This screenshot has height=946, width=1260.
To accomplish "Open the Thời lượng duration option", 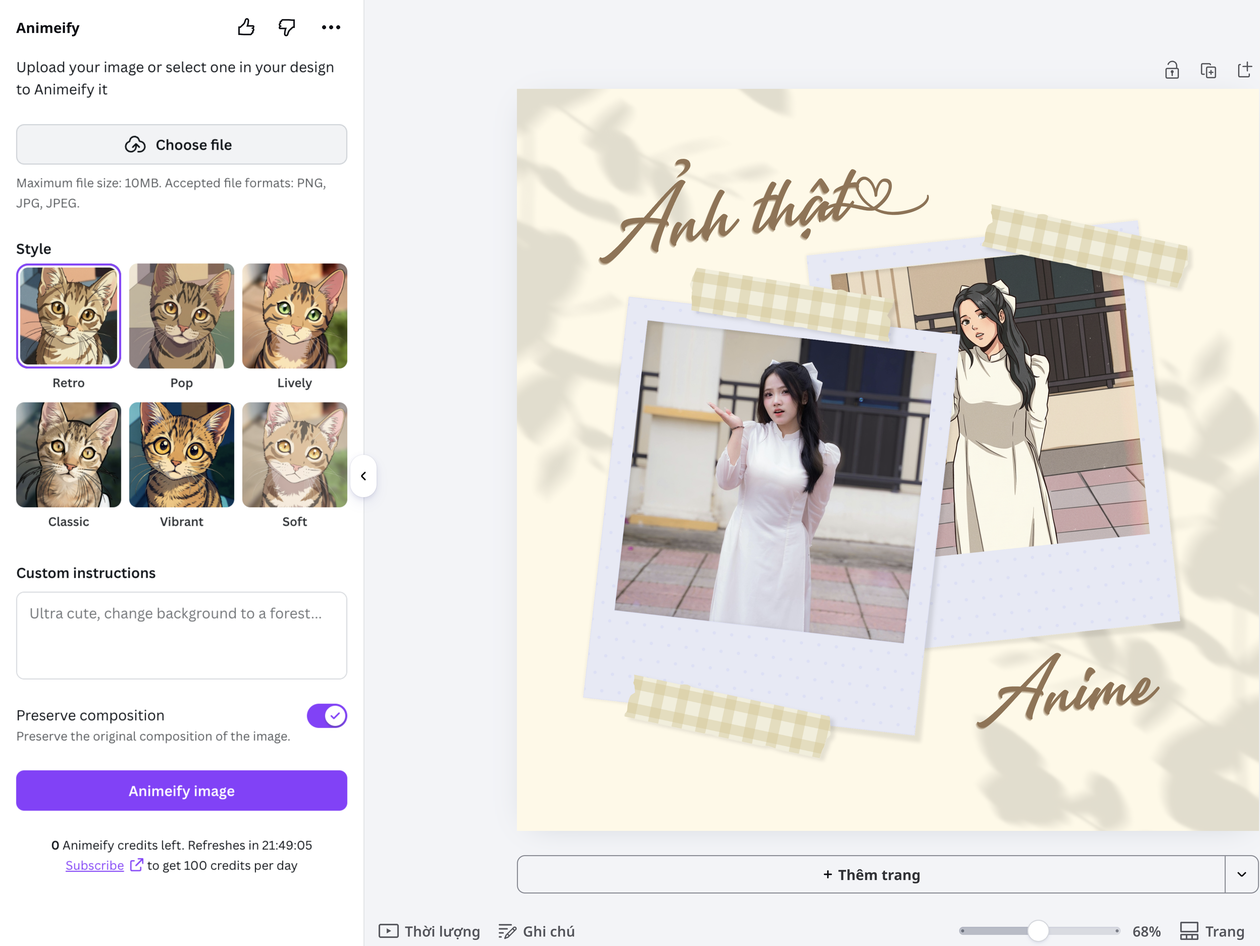I will (429, 931).
